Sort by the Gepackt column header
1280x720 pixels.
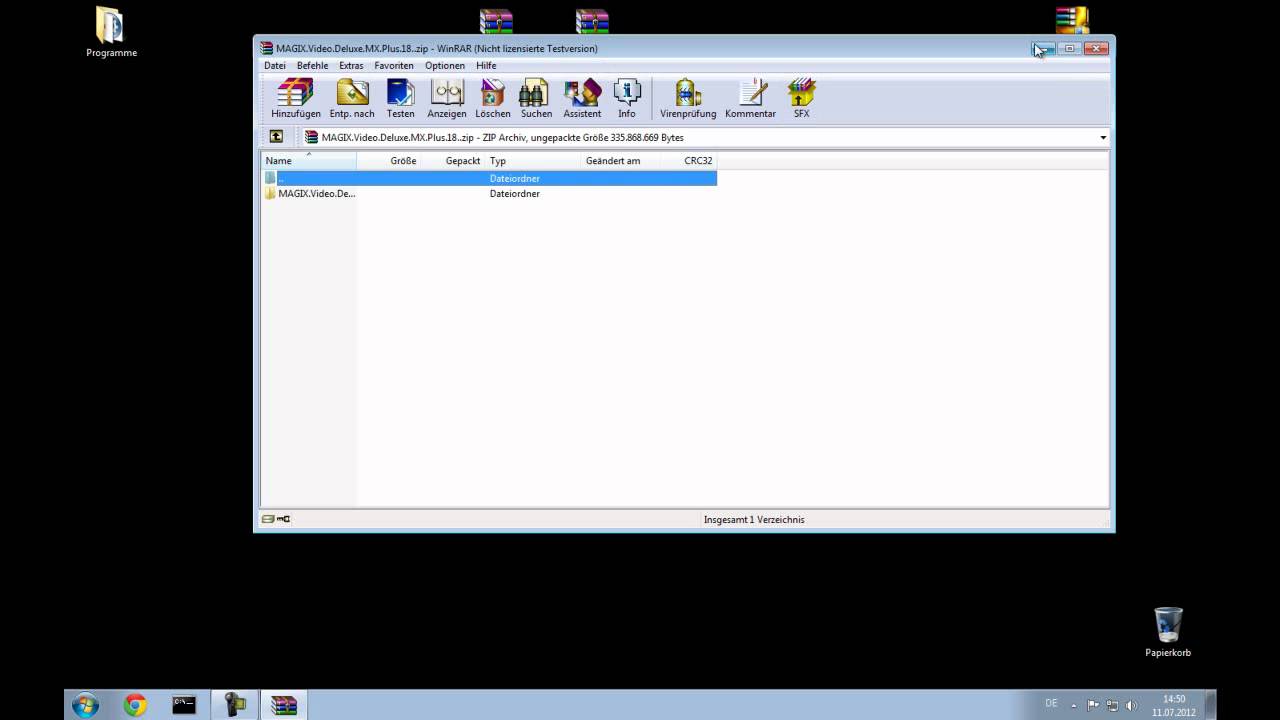point(452,160)
